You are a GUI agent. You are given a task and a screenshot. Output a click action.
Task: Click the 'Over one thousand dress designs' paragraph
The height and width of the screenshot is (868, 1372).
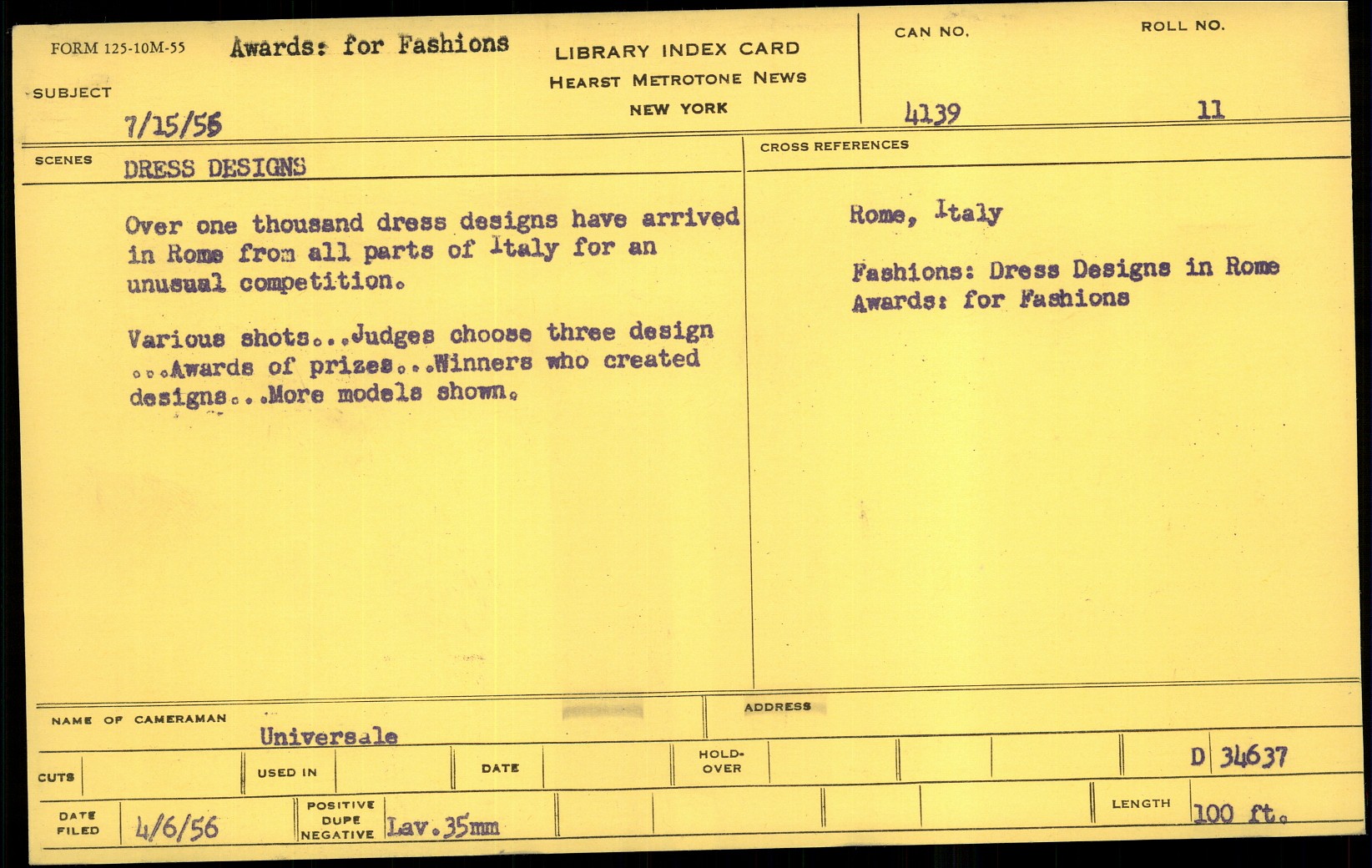pos(431,250)
